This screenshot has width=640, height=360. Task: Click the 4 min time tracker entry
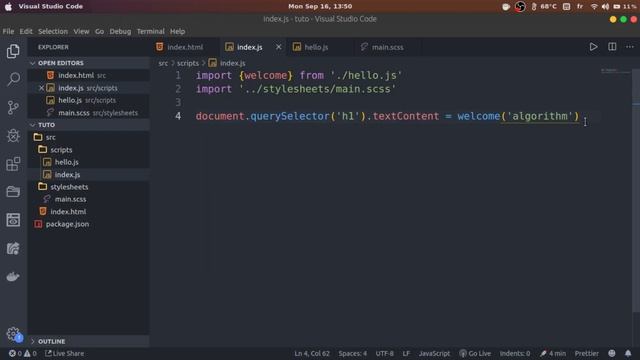click(553, 353)
